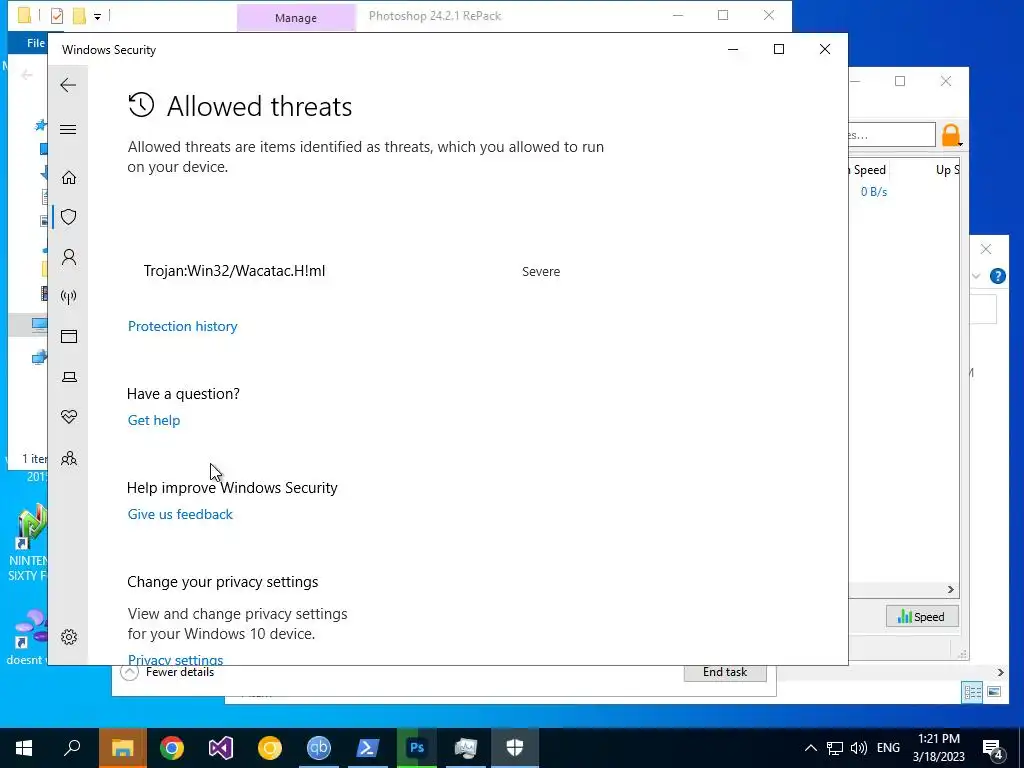The height and width of the screenshot is (768, 1024).
Task: Launch Google Chrome from the taskbar
Action: coord(172,748)
